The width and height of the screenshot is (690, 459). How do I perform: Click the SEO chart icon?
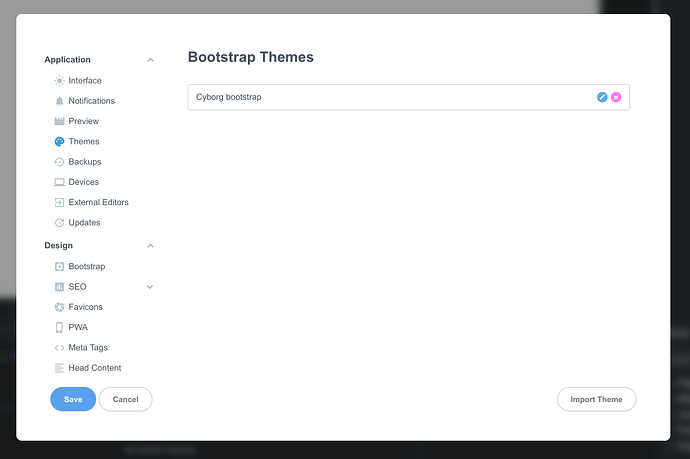(x=59, y=286)
